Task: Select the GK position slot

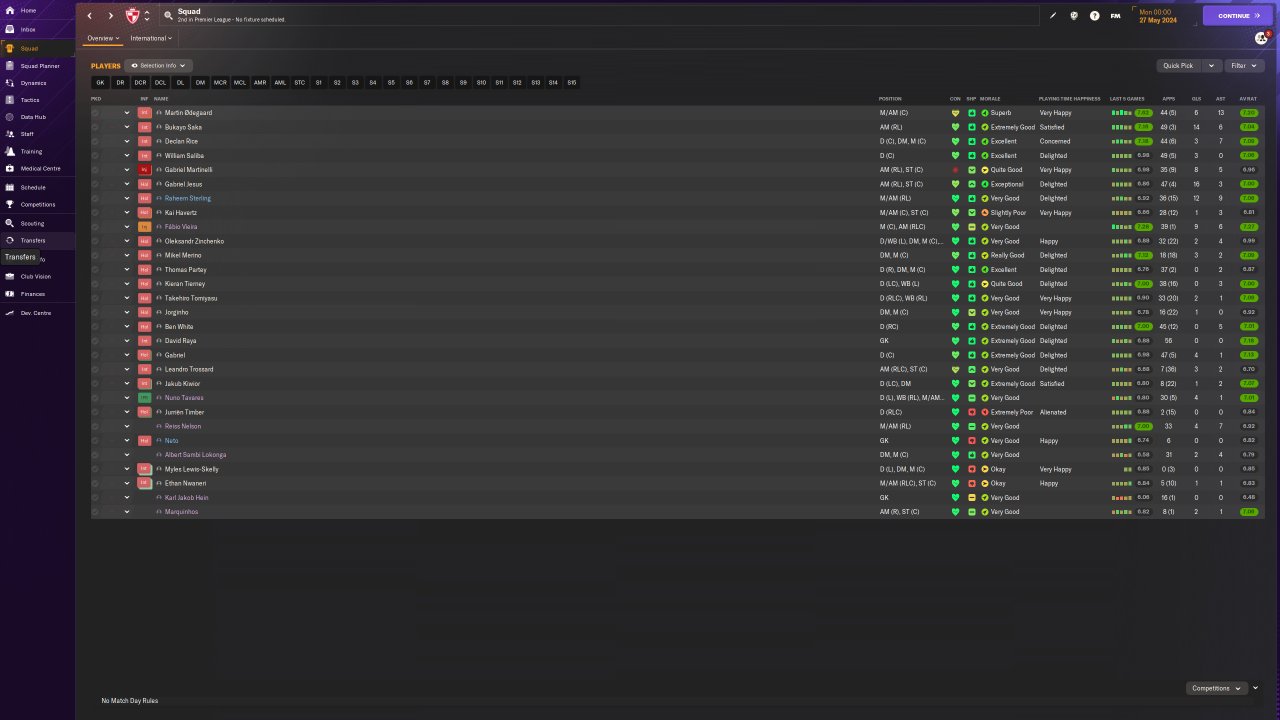Action: [100, 83]
